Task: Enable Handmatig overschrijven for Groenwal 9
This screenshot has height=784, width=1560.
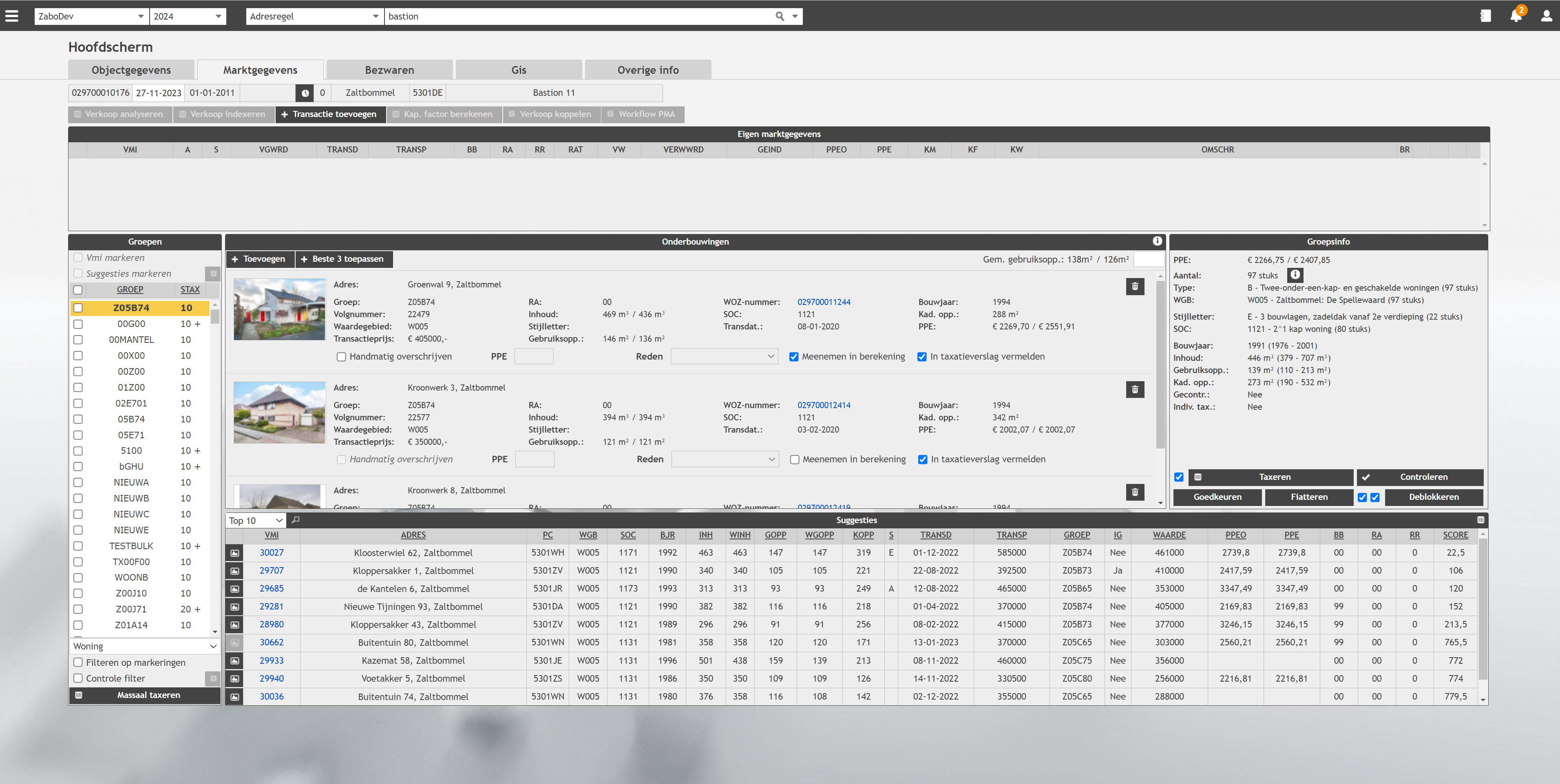Action: [342, 357]
